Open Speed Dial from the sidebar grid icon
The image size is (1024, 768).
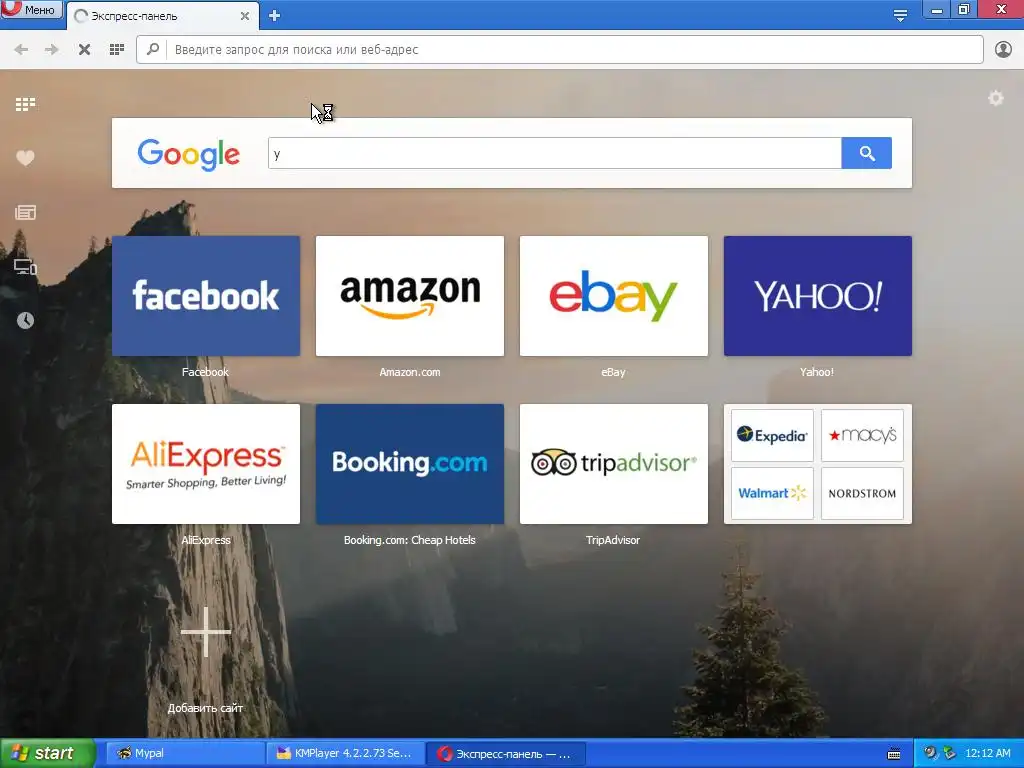[25, 104]
